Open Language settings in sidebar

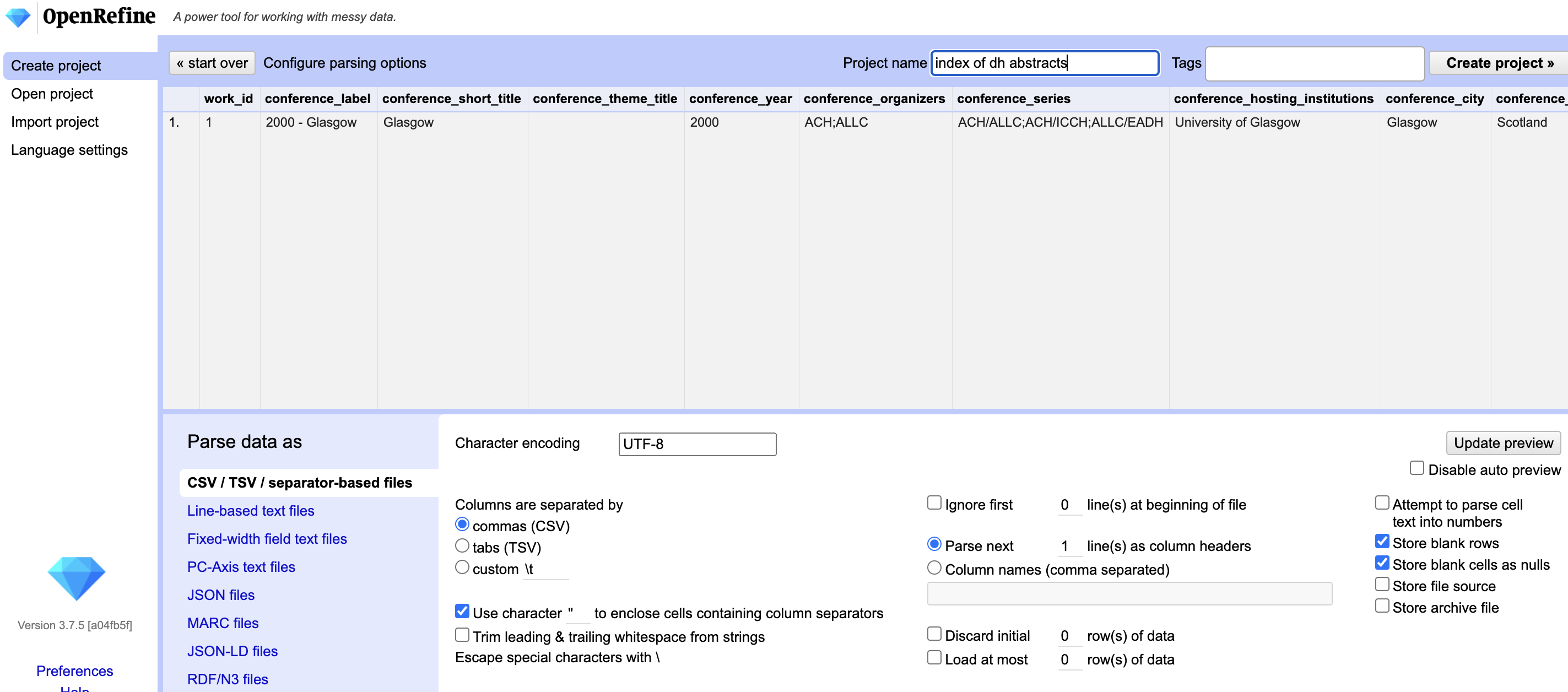[x=69, y=150]
